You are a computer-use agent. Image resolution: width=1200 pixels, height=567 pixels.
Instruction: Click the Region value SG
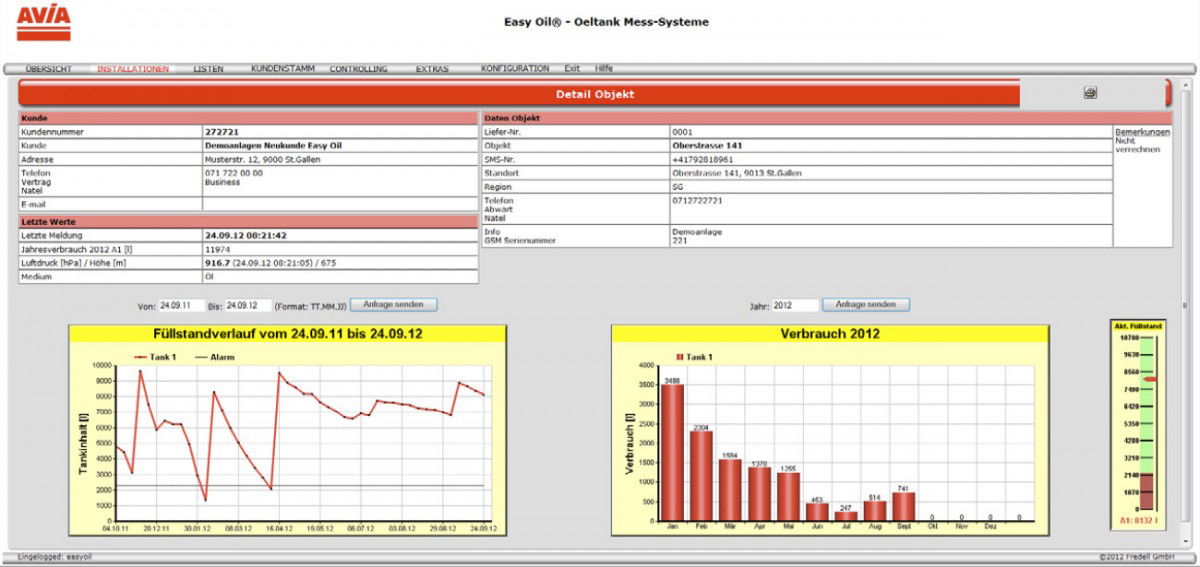678,187
